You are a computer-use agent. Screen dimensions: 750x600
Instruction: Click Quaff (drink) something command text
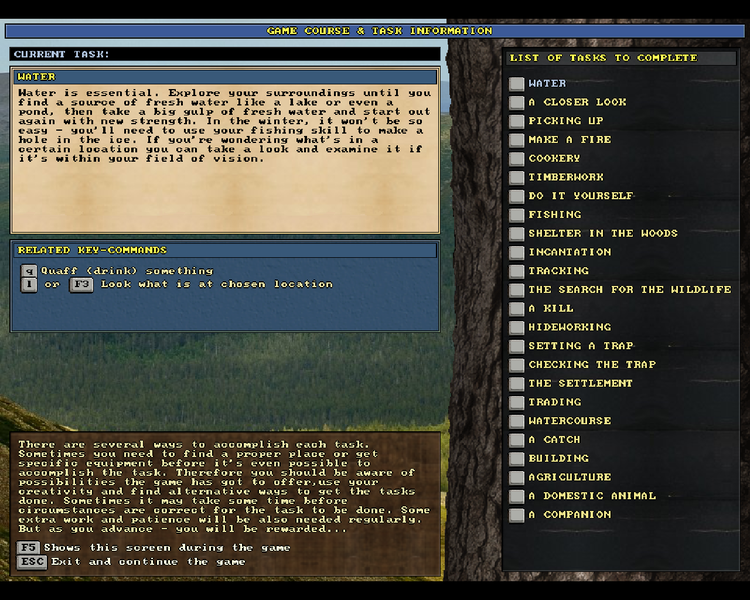(x=126, y=271)
